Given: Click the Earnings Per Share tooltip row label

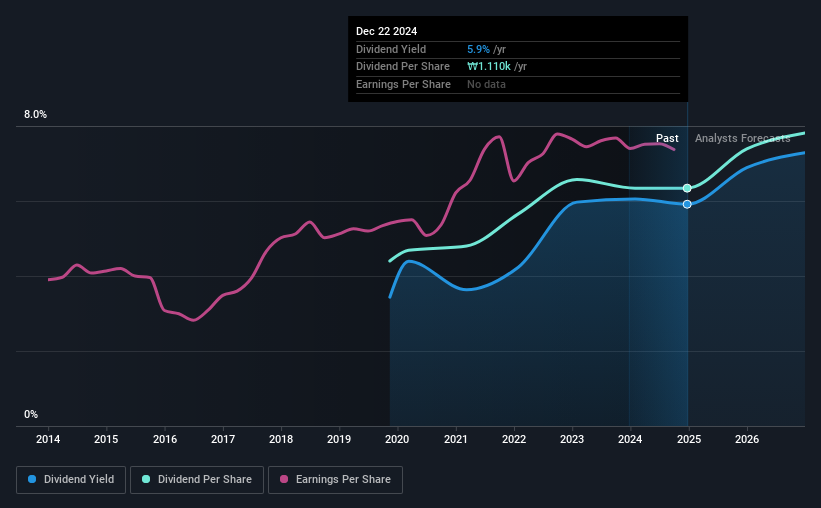Looking at the screenshot, I should coord(403,84).
